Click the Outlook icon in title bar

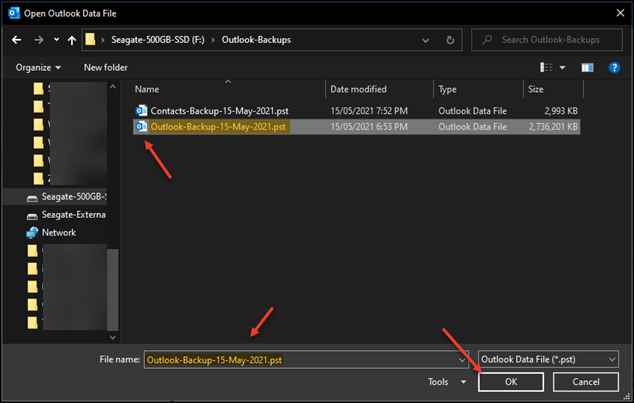[14, 13]
